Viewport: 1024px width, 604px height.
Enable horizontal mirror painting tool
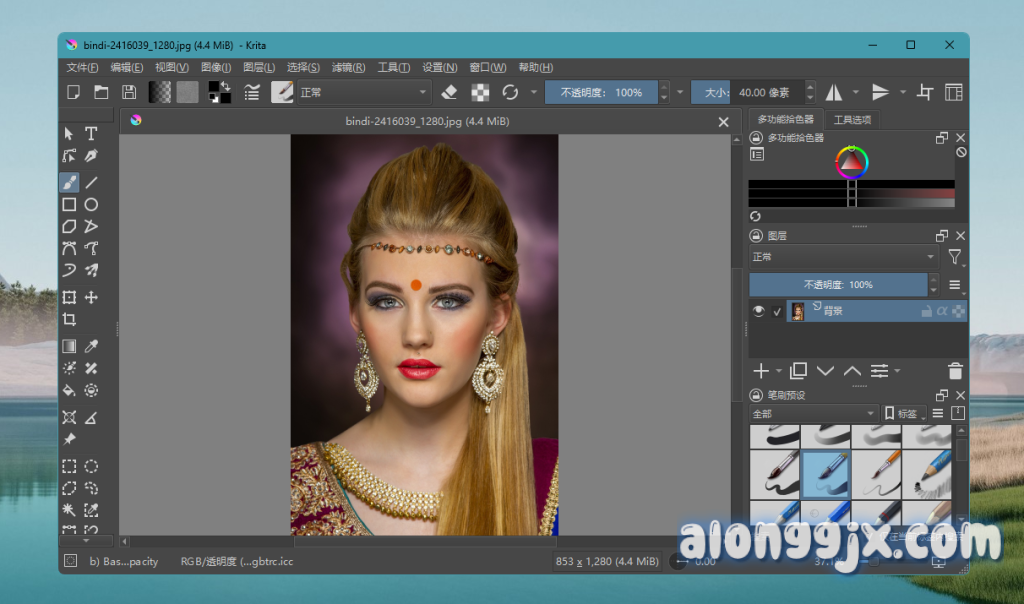833,92
